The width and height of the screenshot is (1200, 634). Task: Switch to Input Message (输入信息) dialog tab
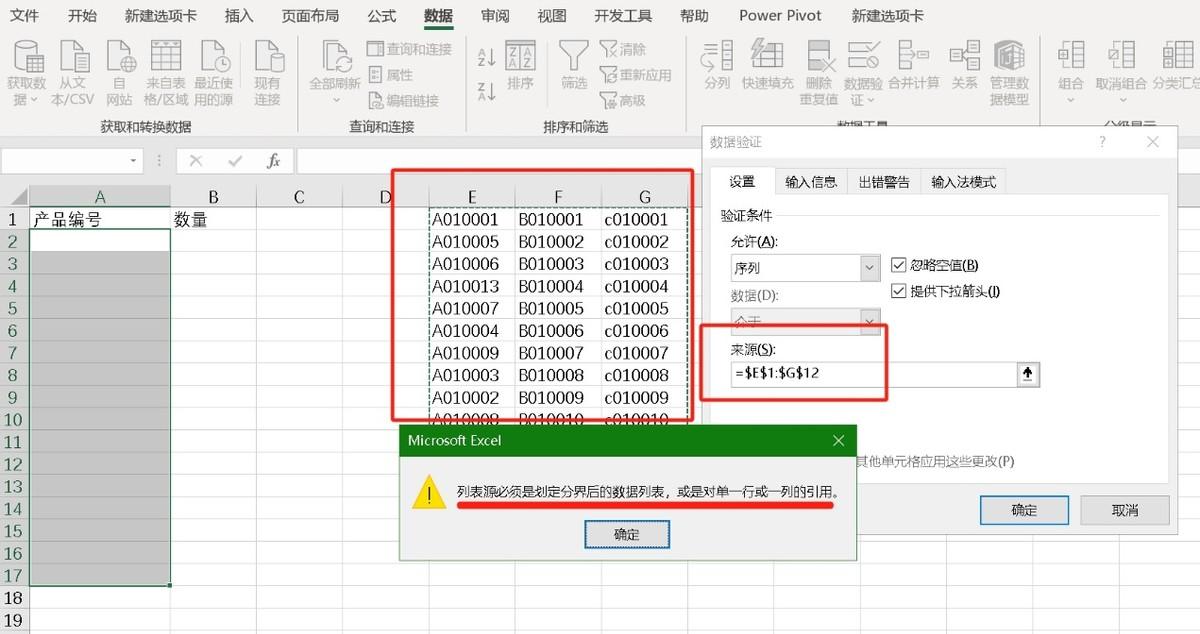811,182
